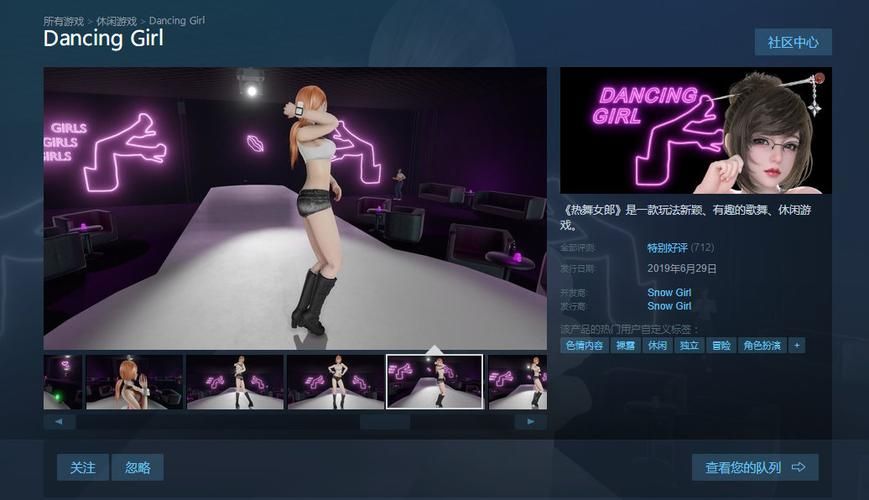
Task: Select the highlighted fifth screenshot thumbnail
Action: pos(434,382)
